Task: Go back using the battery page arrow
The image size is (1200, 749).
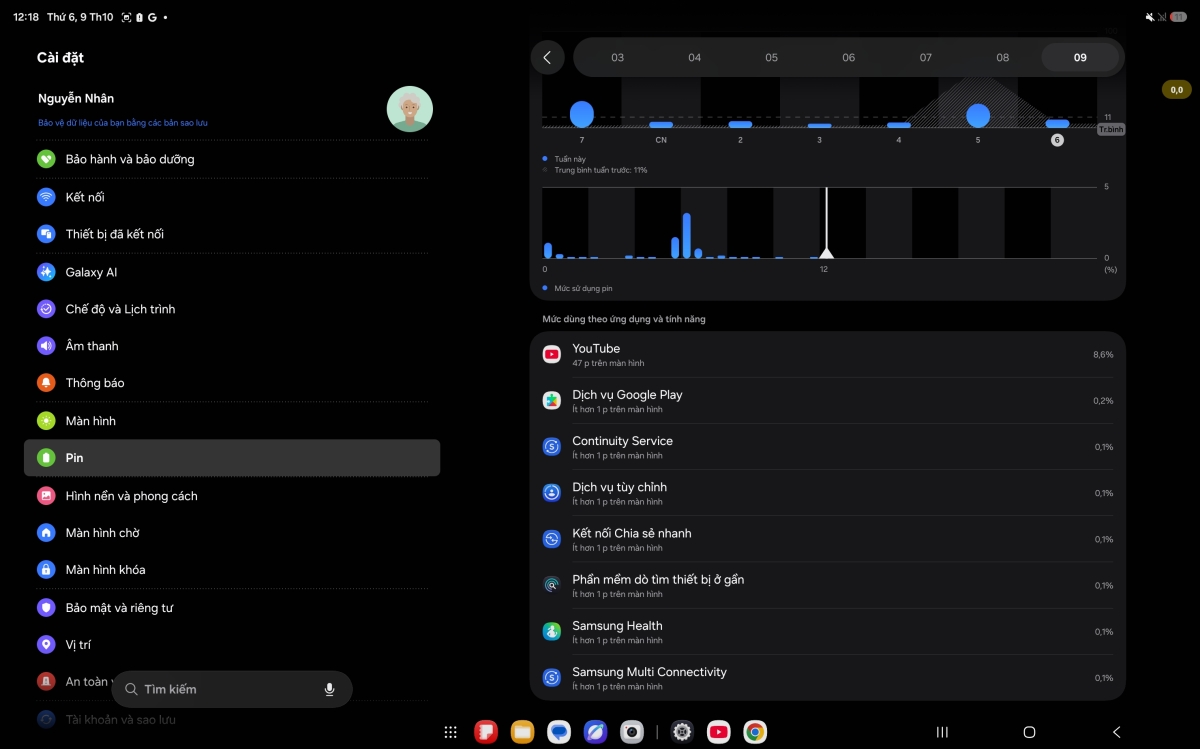Action: click(x=547, y=57)
